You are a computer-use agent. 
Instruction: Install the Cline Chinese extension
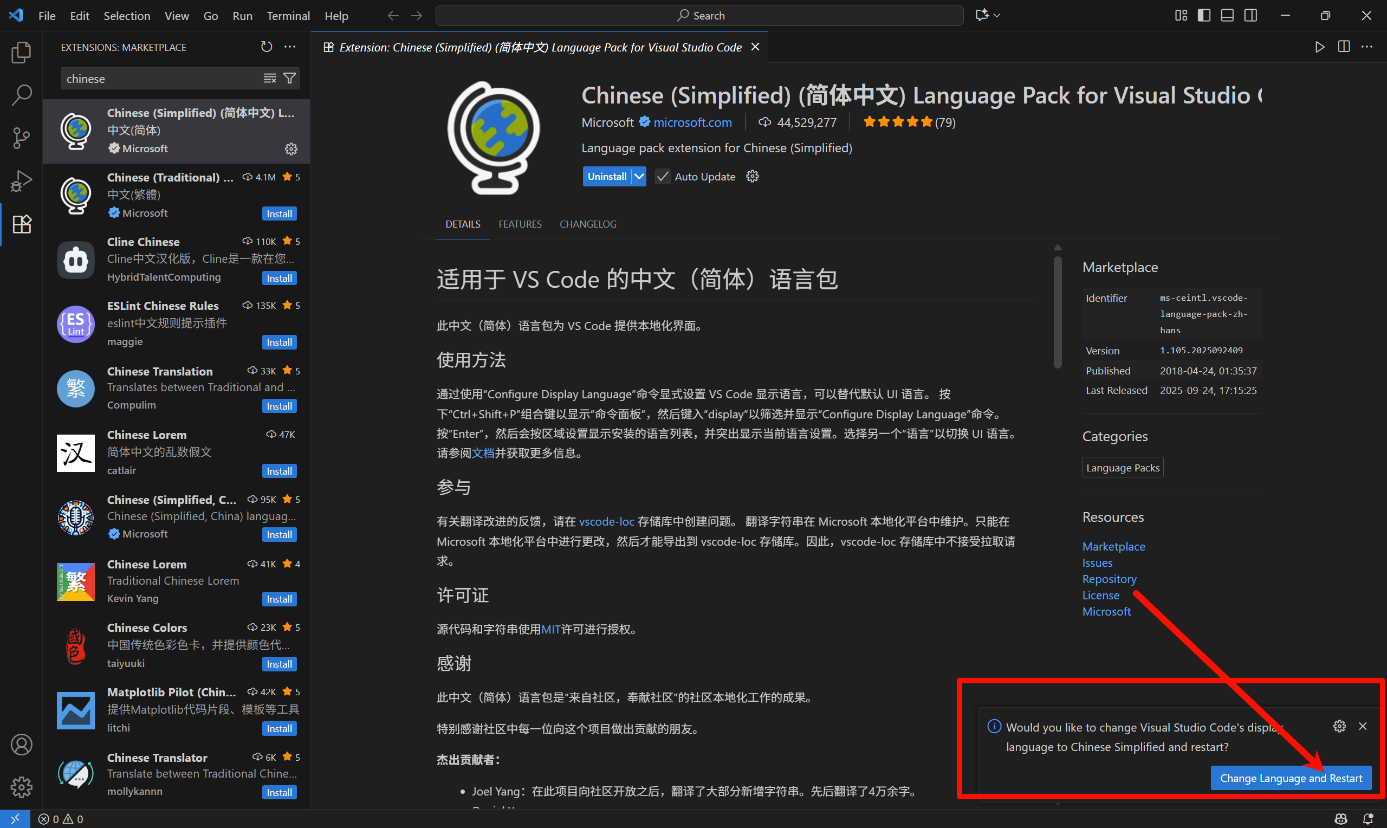(279, 278)
